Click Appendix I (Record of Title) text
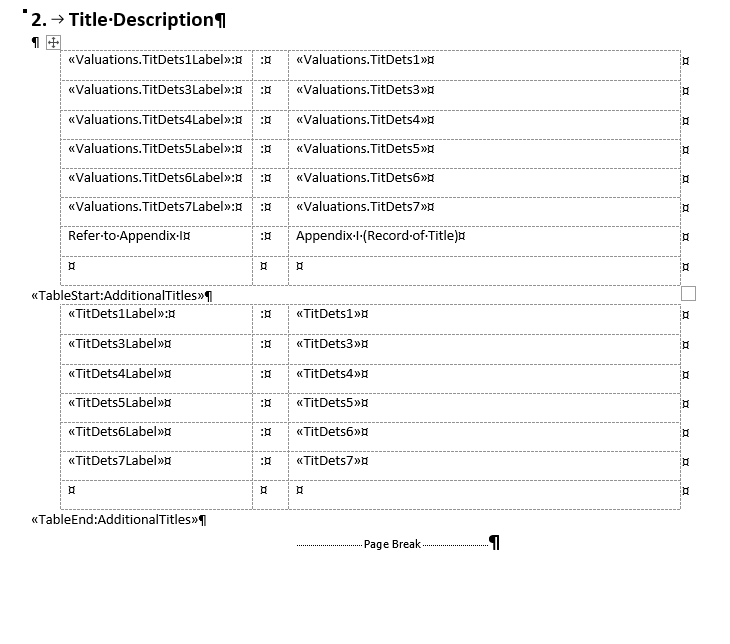 coord(377,236)
